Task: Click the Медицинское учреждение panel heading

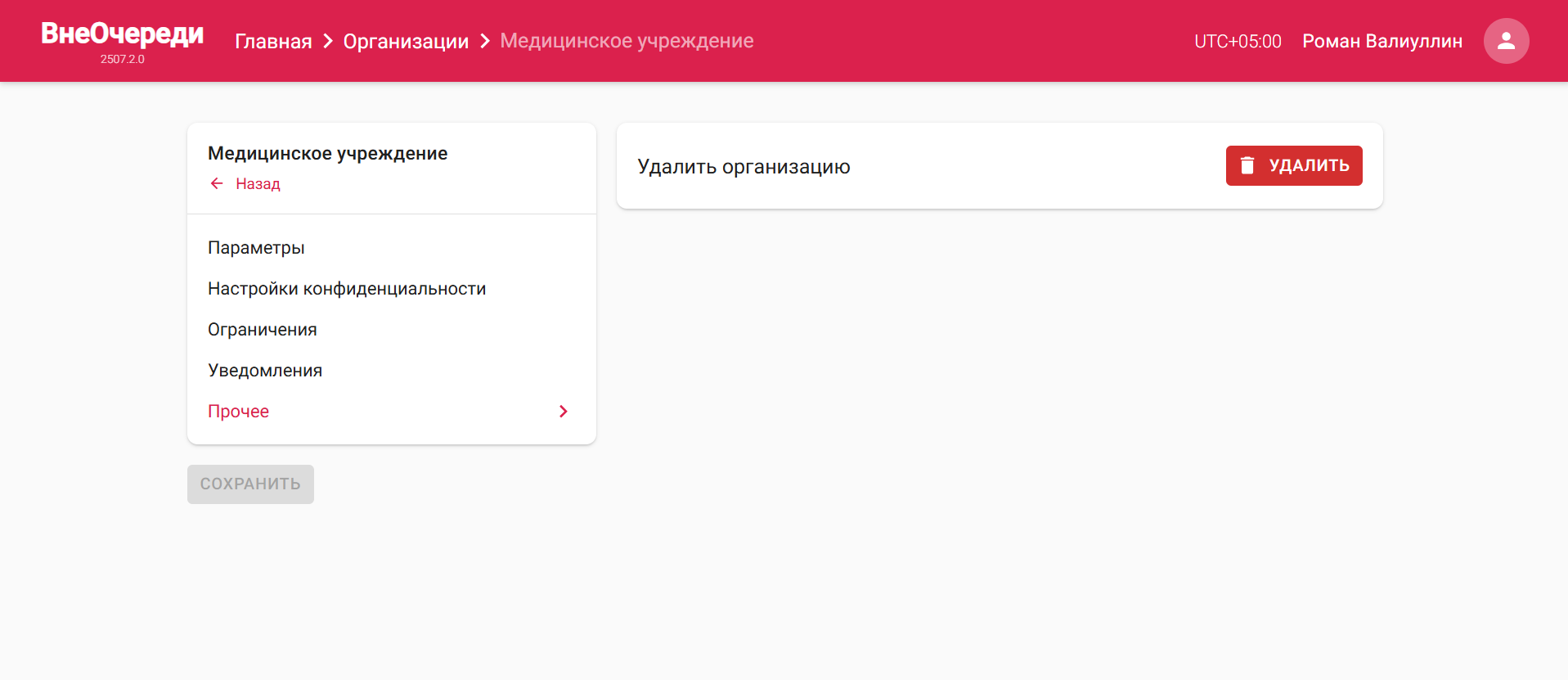Action: click(x=327, y=154)
